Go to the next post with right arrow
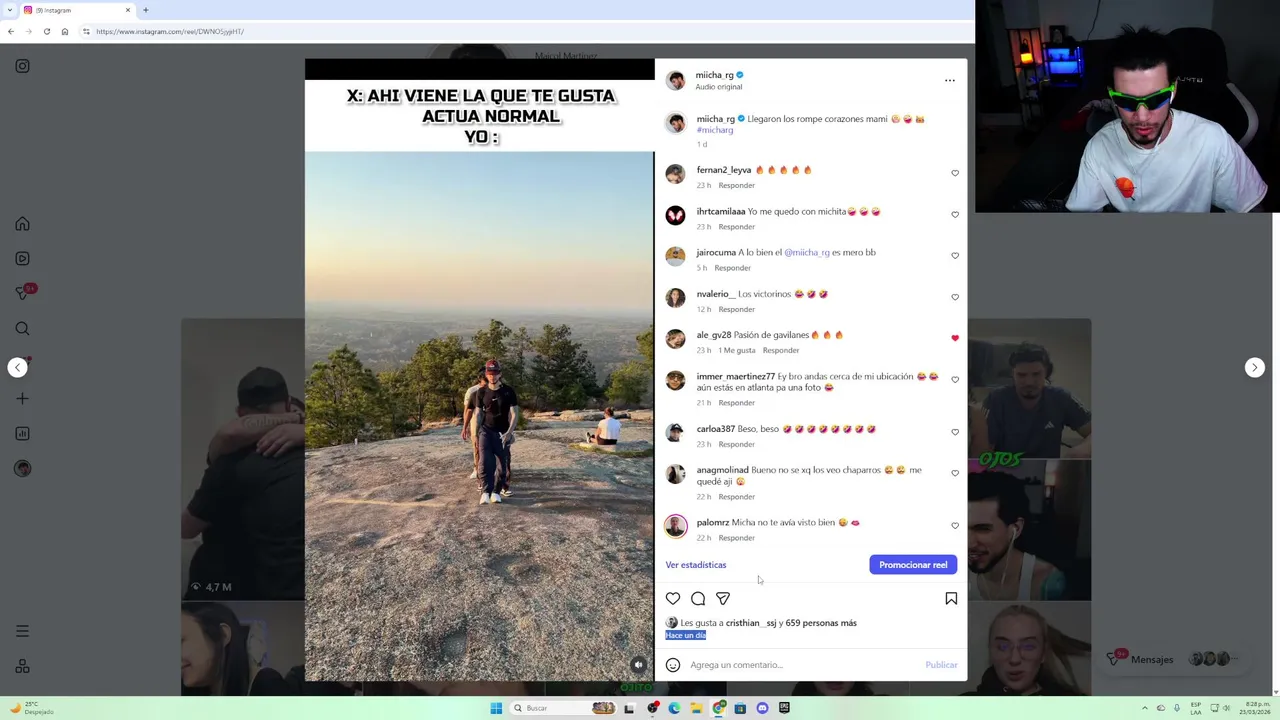 tap(1255, 367)
